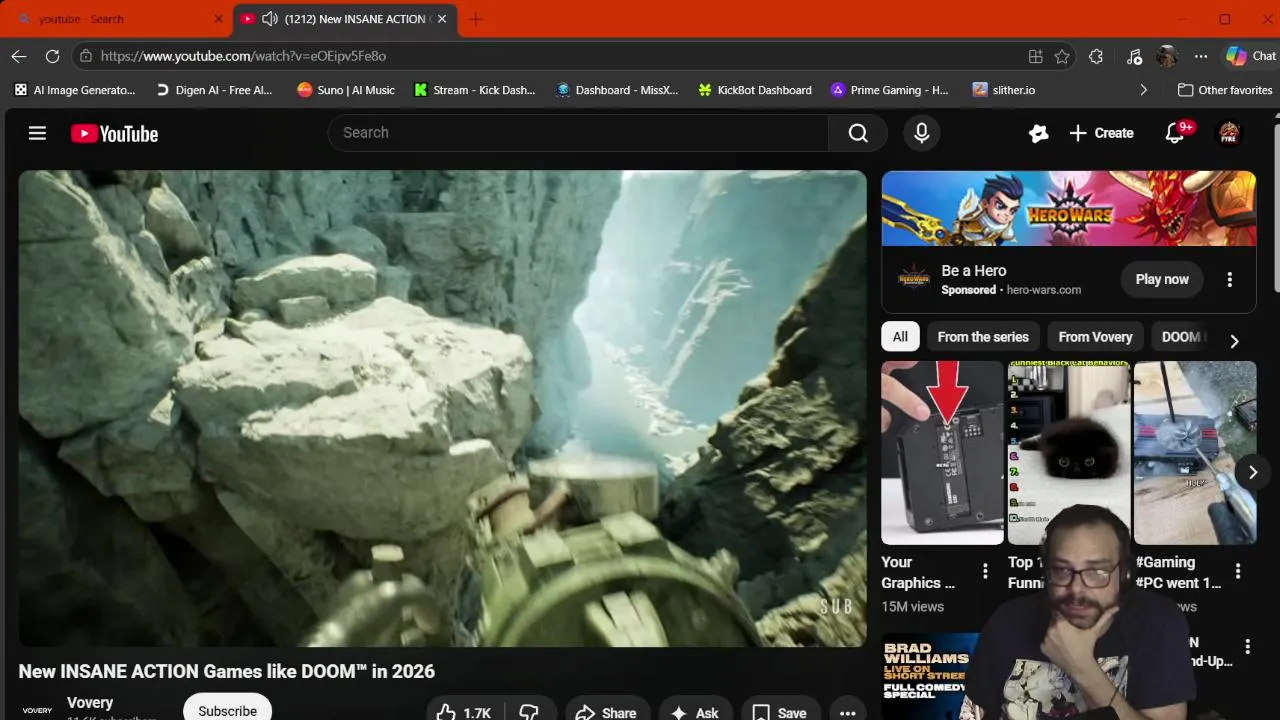Open the music note icon in browser toolbar

point(1134,56)
